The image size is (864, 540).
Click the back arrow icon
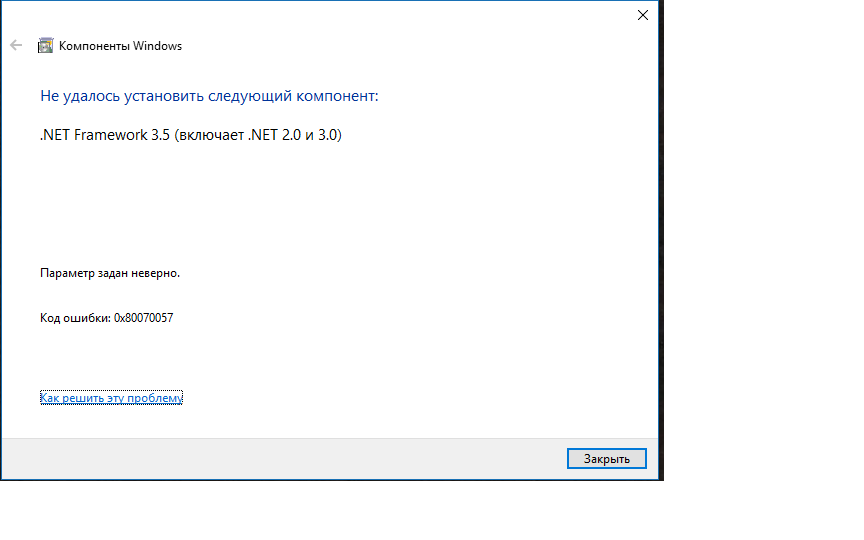[16, 45]
